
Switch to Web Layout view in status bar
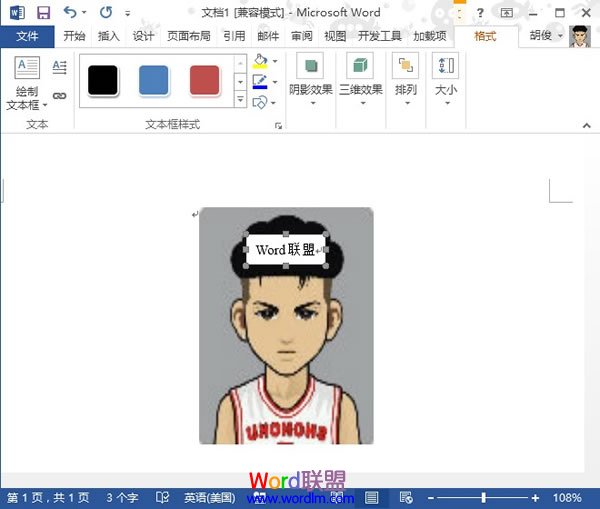[x=405, y=497]
